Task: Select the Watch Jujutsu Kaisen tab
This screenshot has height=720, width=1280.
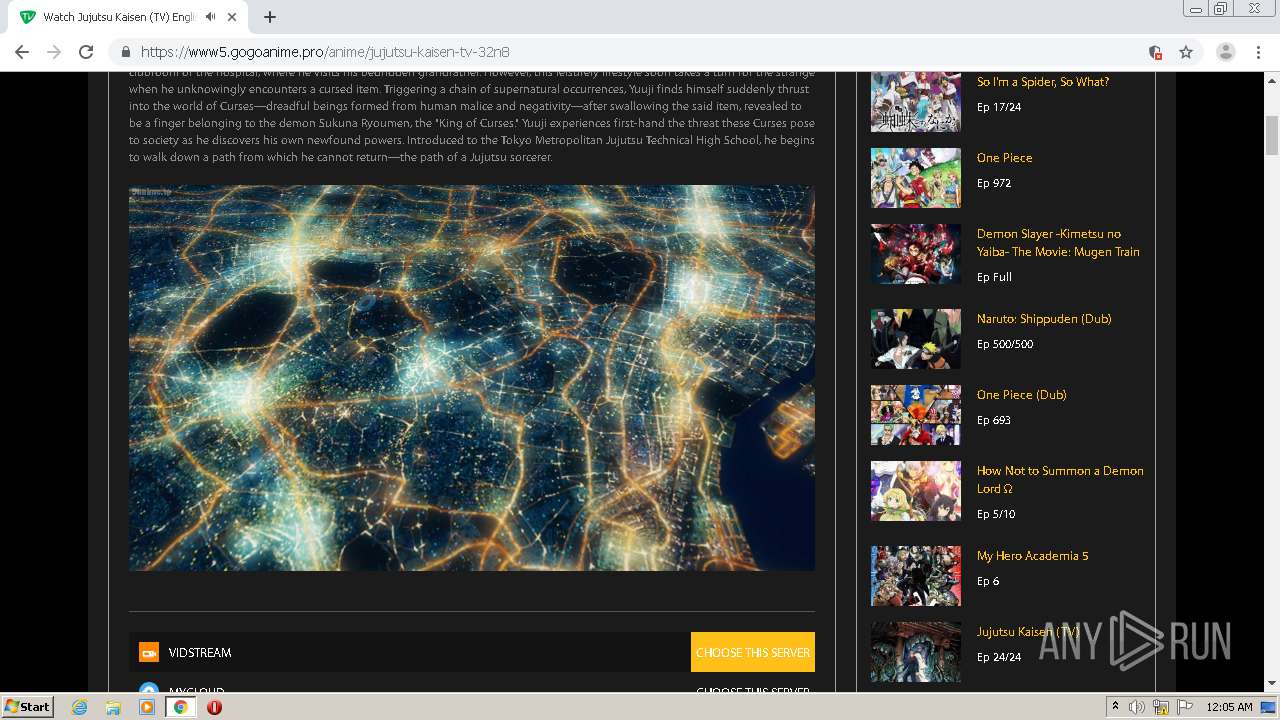Action: [x=130, y=17]
